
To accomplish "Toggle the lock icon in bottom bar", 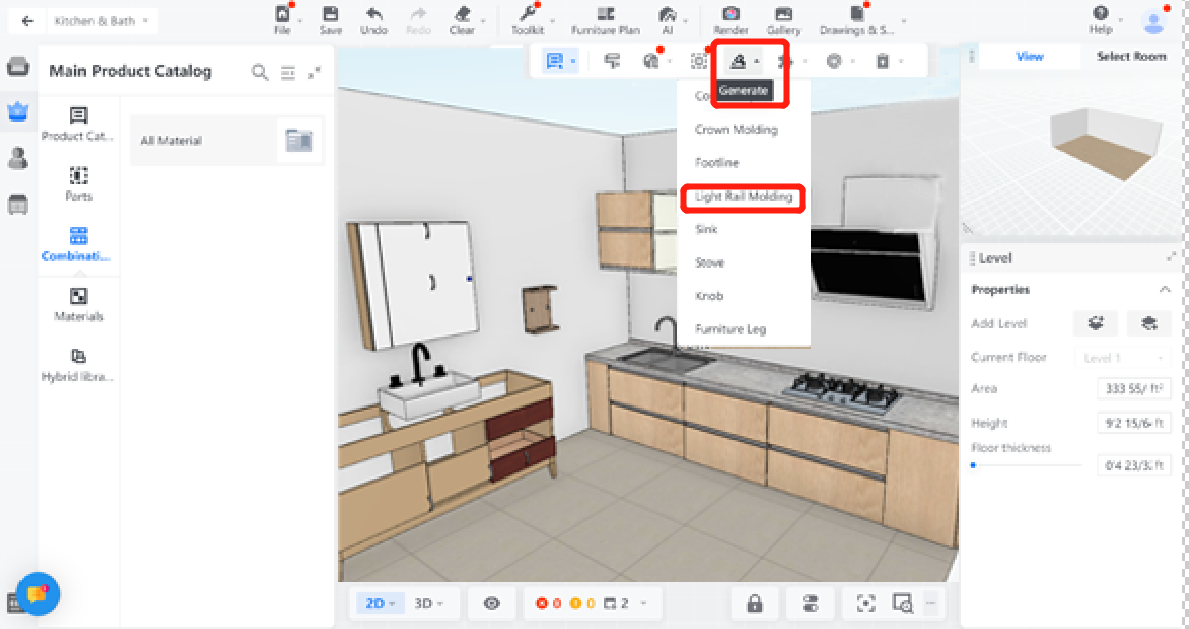I will click(x=755, y=603).
